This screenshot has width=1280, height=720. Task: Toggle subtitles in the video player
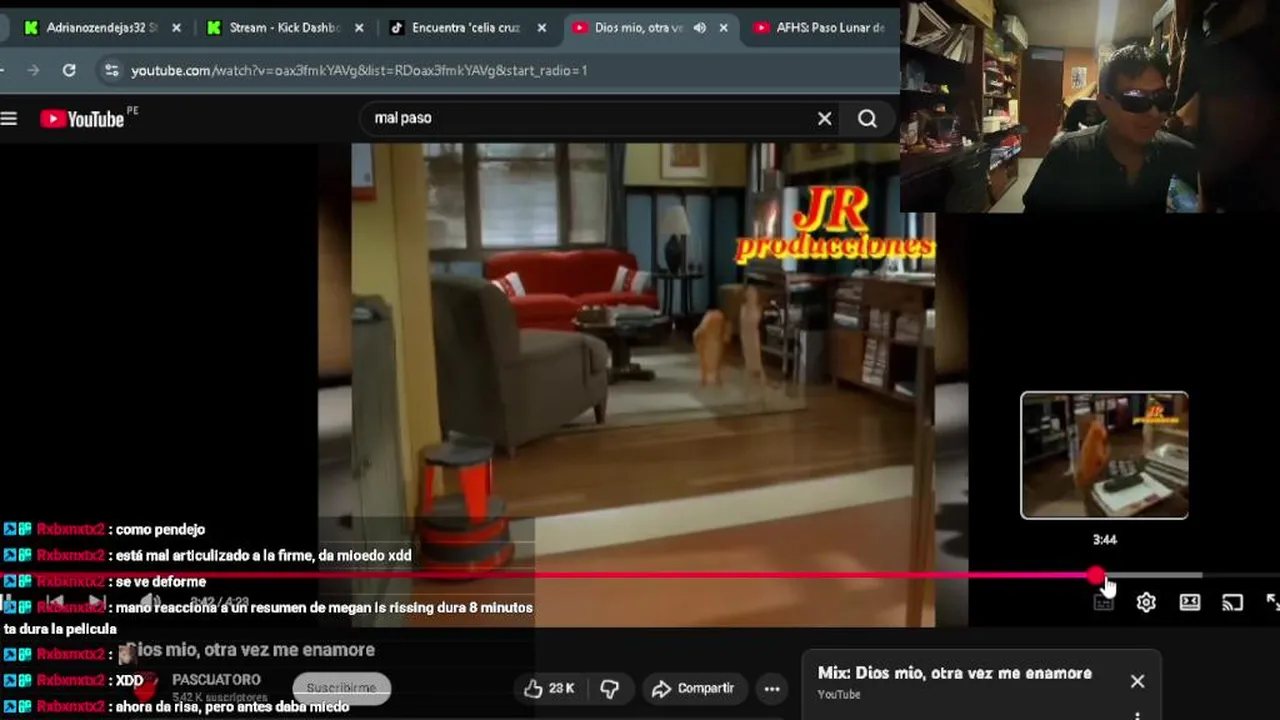[x=1103, y=602]
